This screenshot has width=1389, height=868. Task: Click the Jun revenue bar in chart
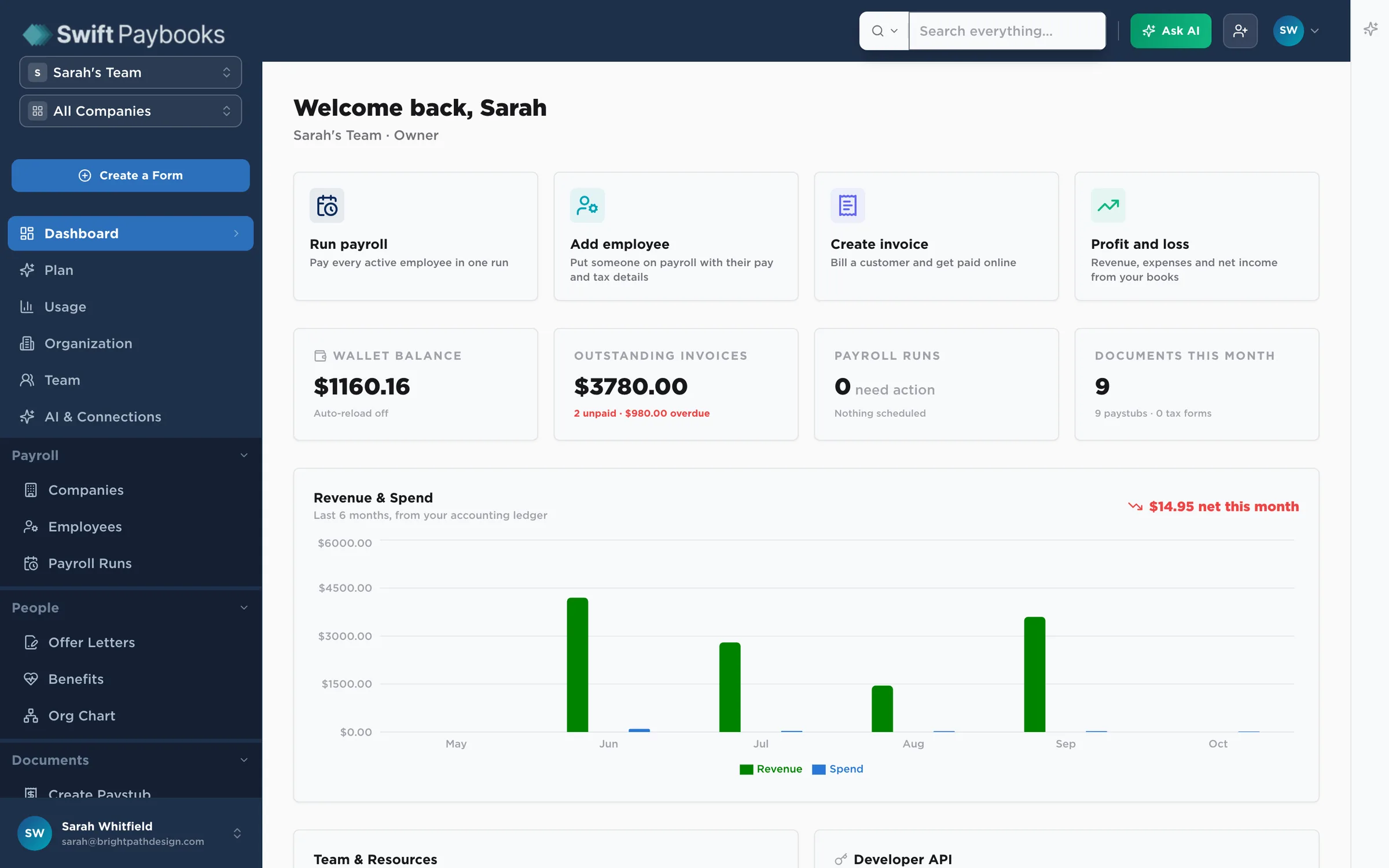(577, 664)
